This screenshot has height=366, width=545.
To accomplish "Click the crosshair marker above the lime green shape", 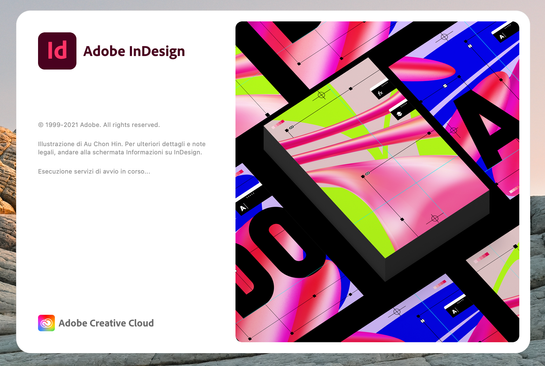I will point(321,95).
